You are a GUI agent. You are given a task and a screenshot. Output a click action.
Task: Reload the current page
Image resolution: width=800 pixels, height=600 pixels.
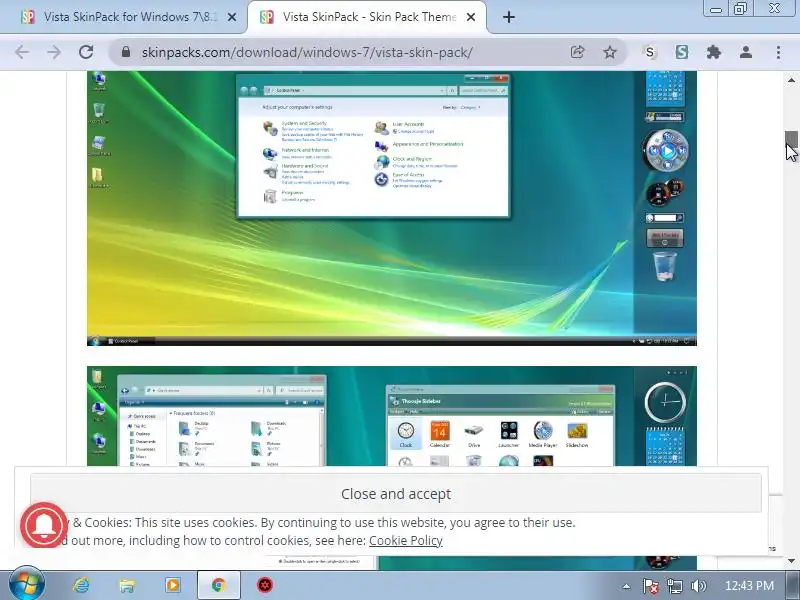(86, 52)
